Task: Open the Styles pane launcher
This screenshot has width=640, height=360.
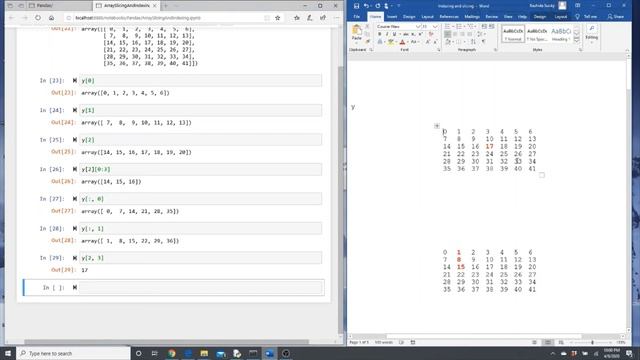Action: coord(580,50)
